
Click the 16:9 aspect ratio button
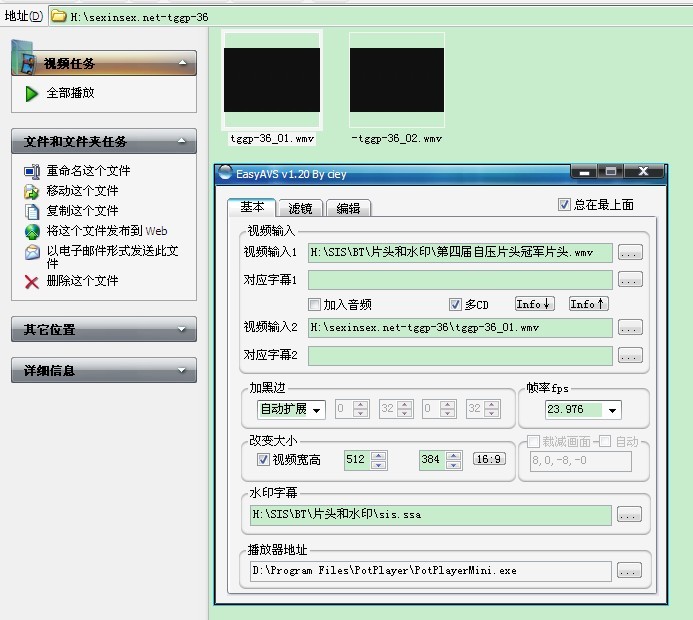tap(489, 459)
